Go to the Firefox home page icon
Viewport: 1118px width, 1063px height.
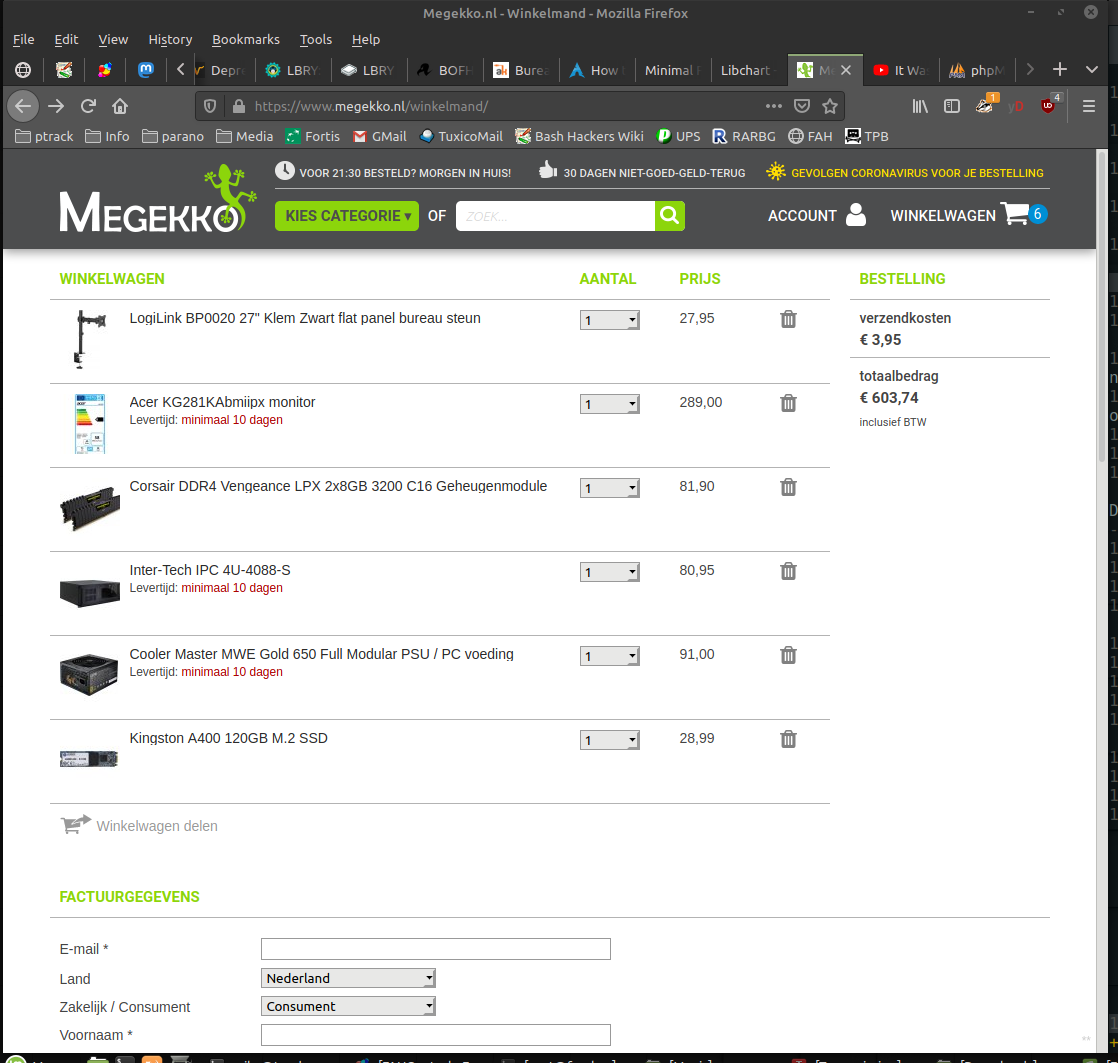tap(120, 106)
